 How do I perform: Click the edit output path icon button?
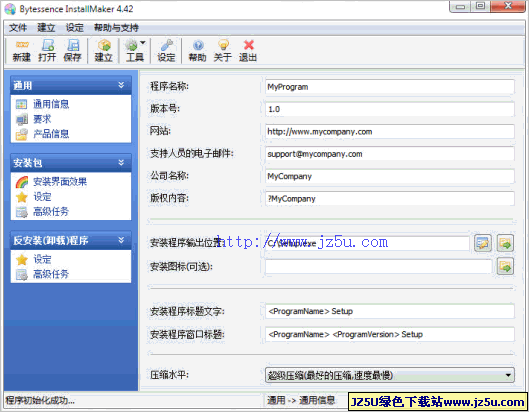(x=482, y=243)
